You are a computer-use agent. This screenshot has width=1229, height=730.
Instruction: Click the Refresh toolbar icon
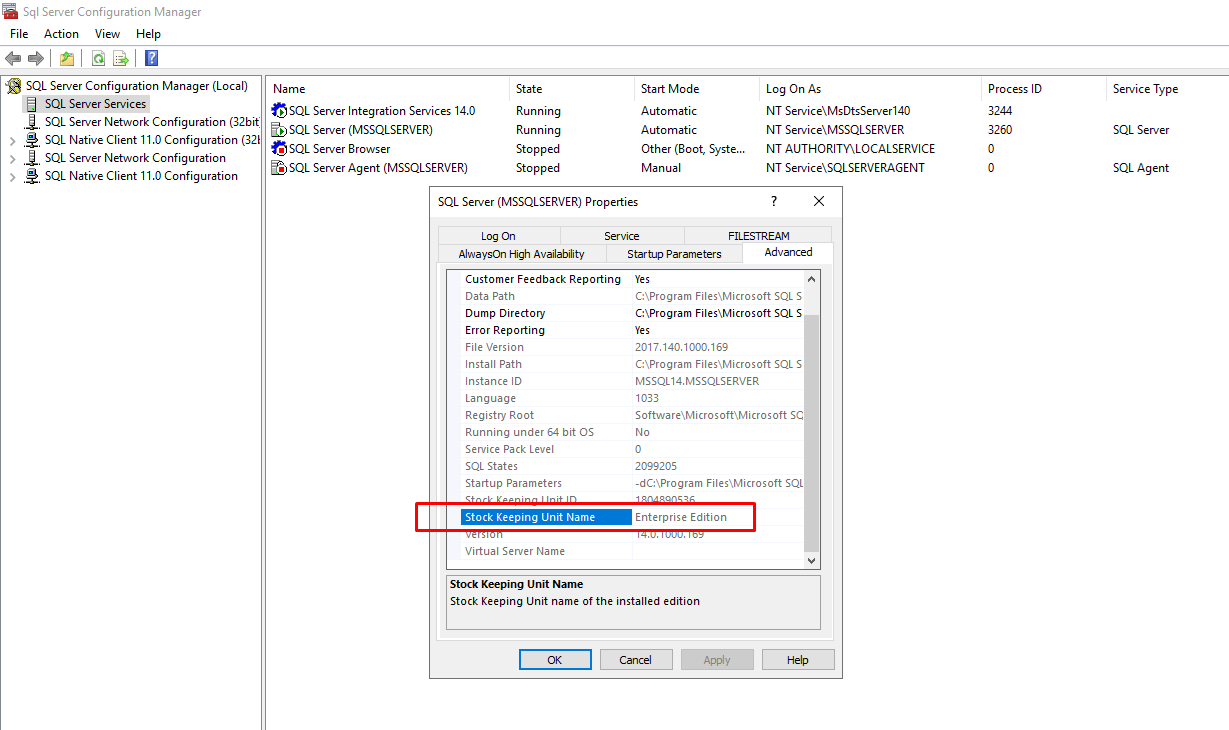coord(98,58)
